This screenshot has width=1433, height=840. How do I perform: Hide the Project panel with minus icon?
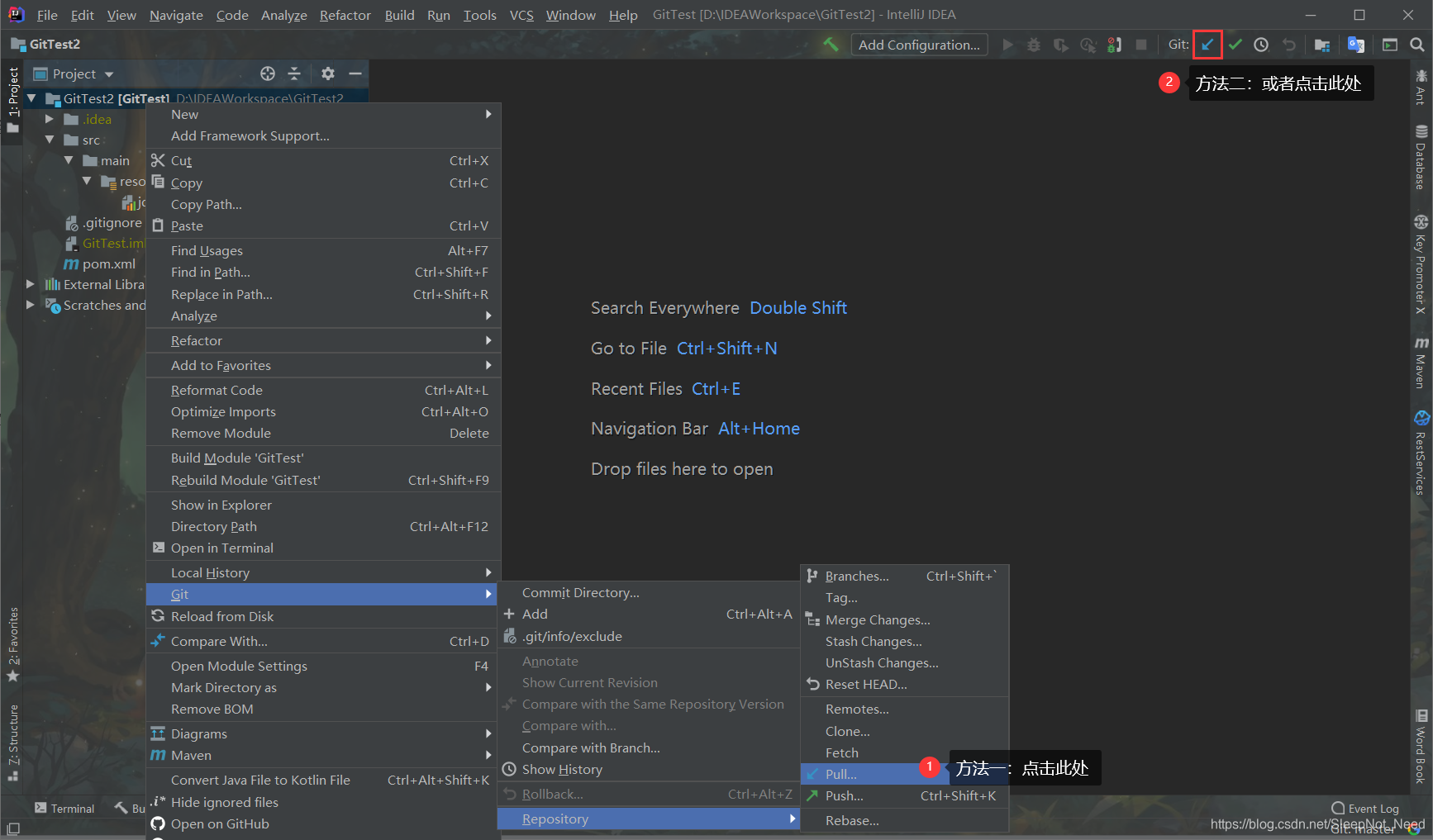tap(355, 74)
